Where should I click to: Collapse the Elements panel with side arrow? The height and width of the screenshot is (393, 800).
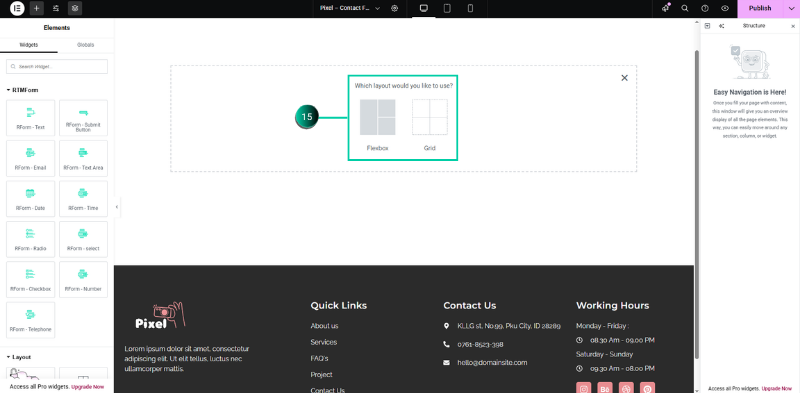pyautogui.click(x=117, y=207)
